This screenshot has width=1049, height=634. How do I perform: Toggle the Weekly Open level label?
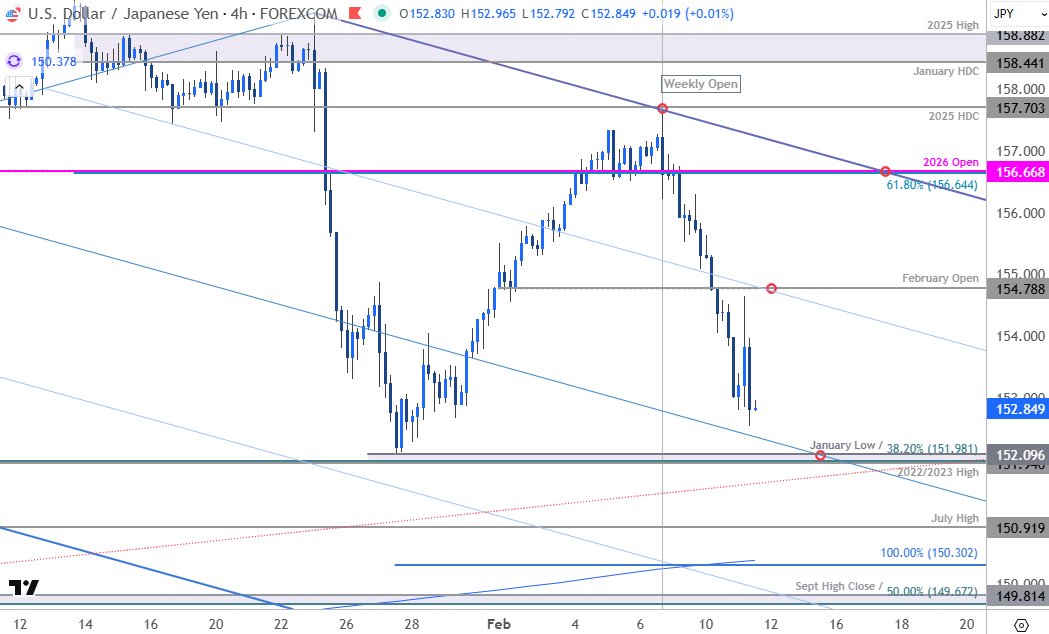[700, 84]
